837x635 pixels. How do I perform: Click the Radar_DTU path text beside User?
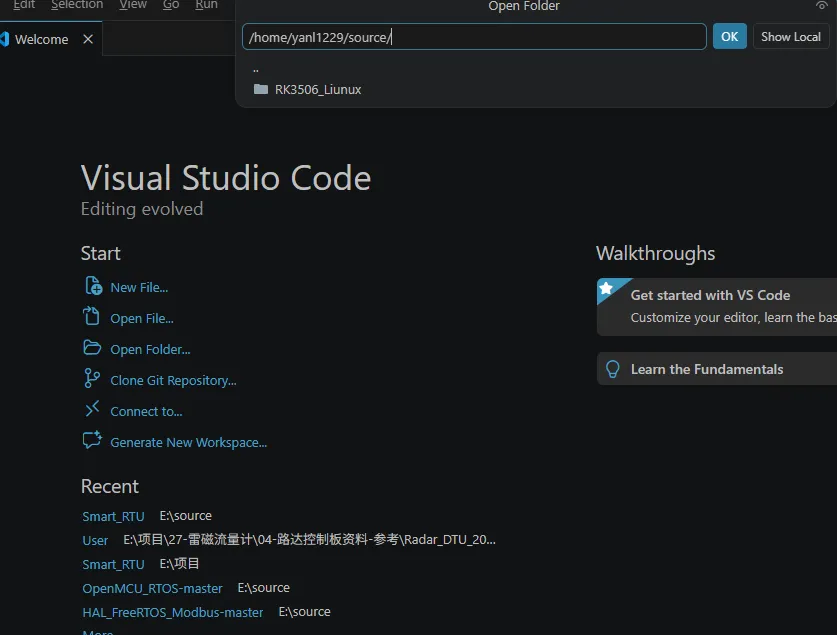(309, 539)
